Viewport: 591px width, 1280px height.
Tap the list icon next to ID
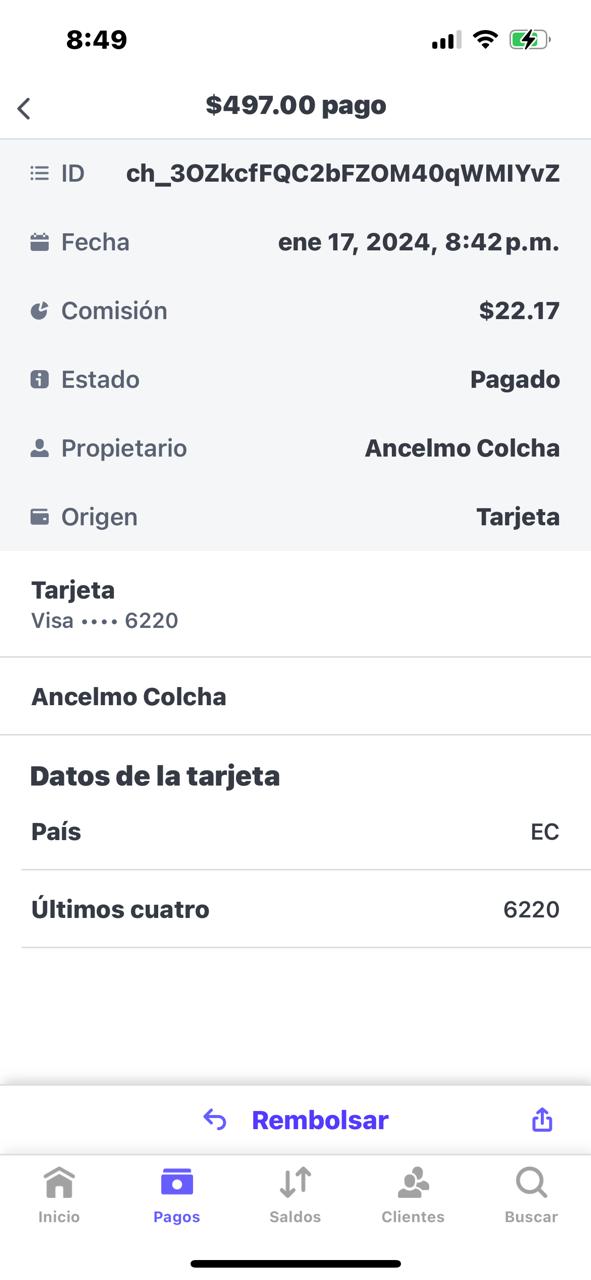[x=40, y=174]
